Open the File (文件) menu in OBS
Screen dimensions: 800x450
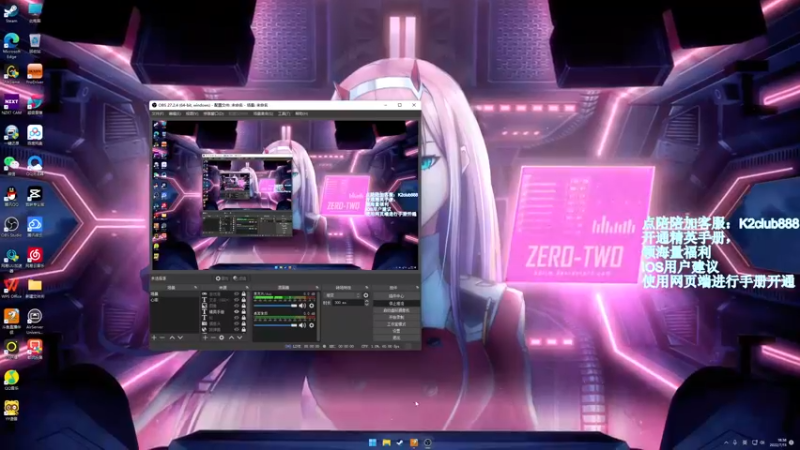pos(158,114)
